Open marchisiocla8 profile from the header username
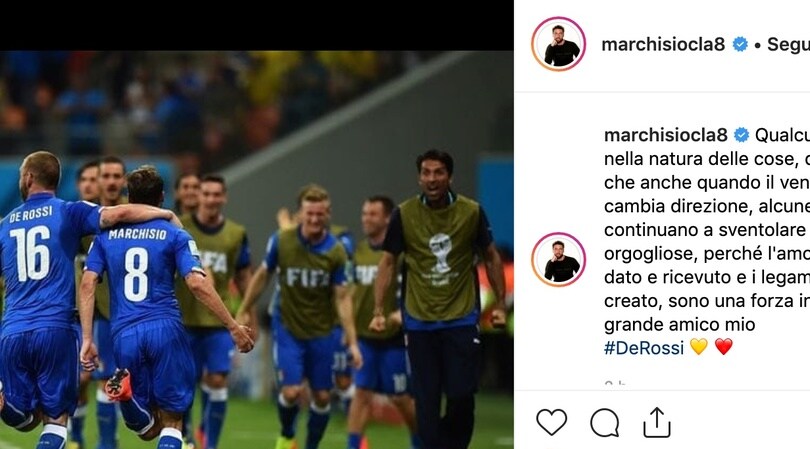This screenshot has width=810, height=449. click(x=663, y=44)
